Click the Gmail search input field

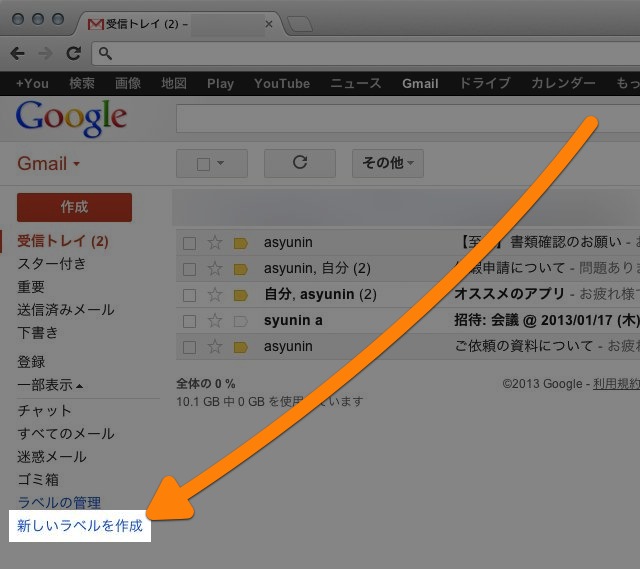[408, 118]
